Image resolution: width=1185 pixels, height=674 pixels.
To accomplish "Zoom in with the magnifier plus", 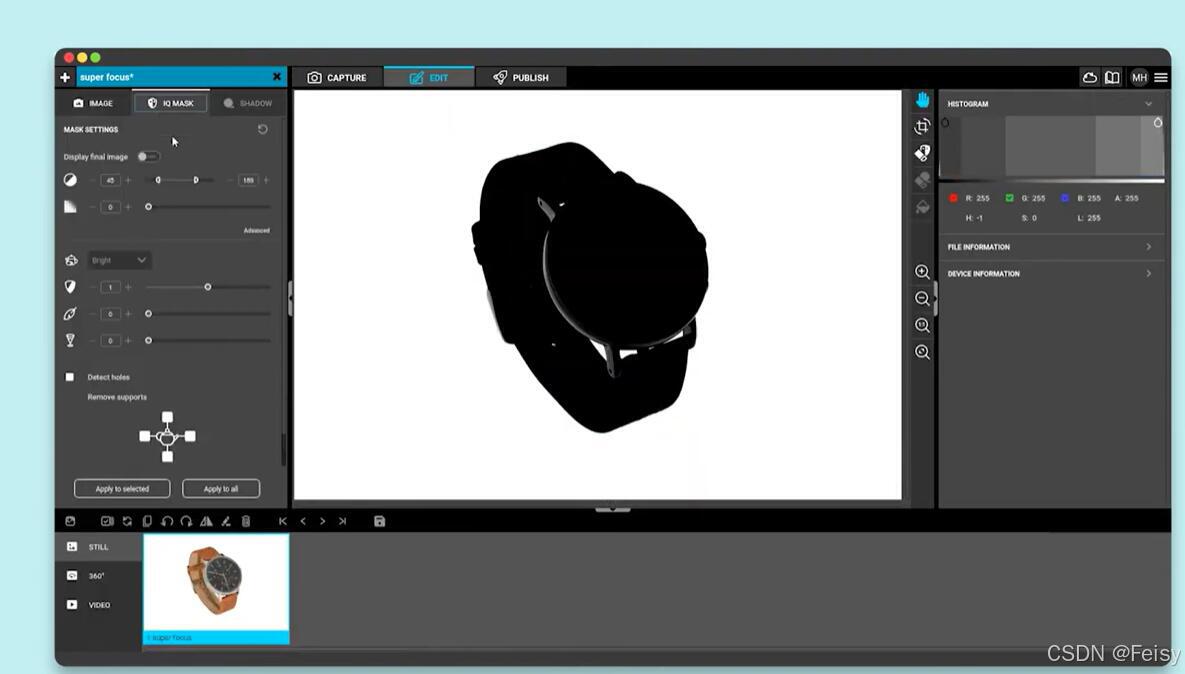I will pyautogui.click(x=922, y=272).
